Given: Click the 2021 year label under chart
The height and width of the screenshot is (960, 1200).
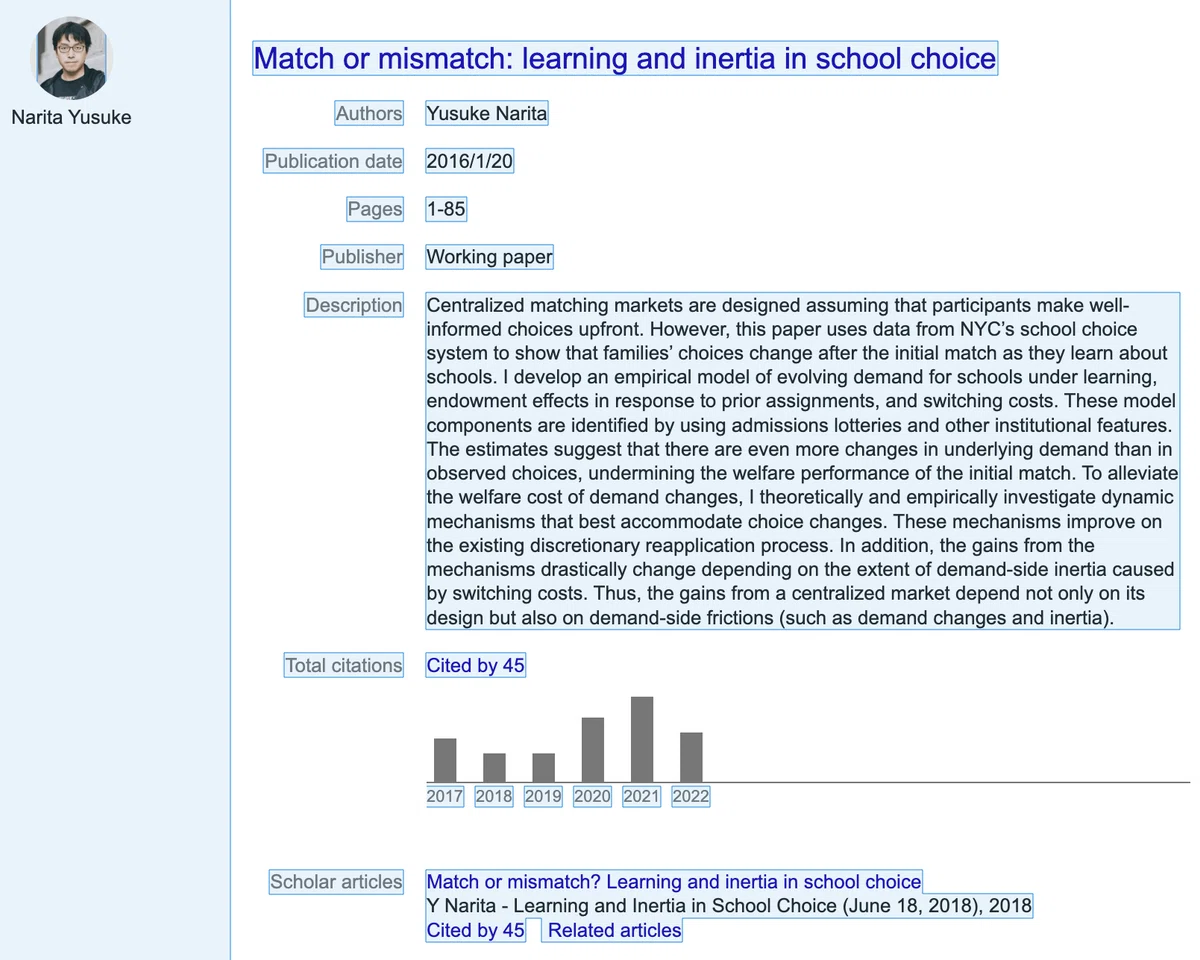Looking at the screenshot, I should coord(642,797).
